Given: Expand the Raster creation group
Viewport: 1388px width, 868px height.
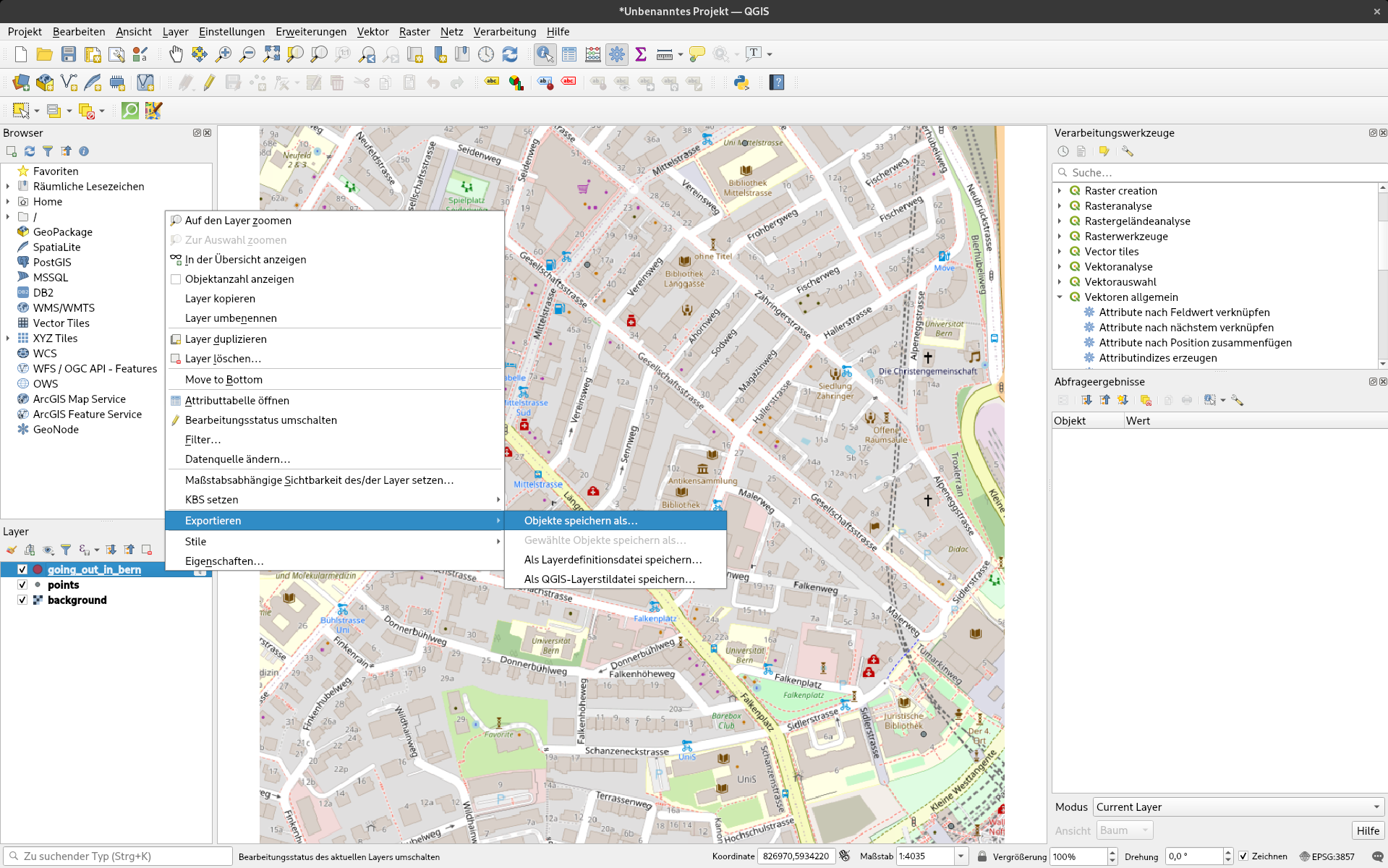Looking at the screenshot, I should (1060, 191).
